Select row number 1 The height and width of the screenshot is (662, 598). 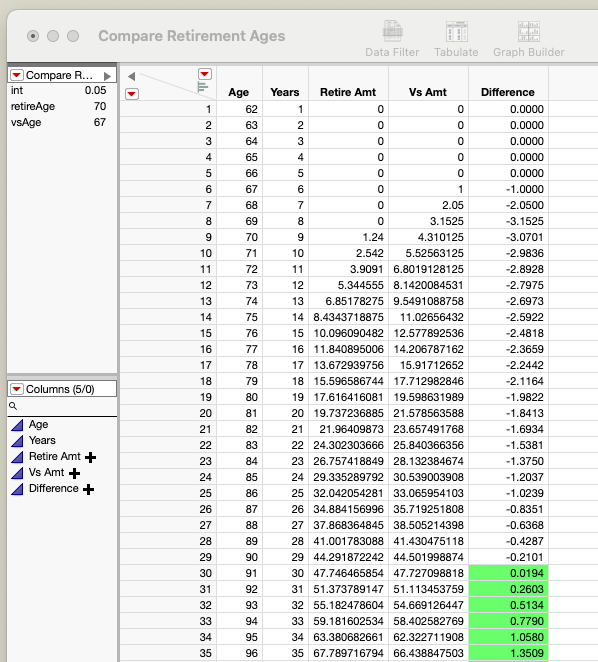(x=168, y=109)
